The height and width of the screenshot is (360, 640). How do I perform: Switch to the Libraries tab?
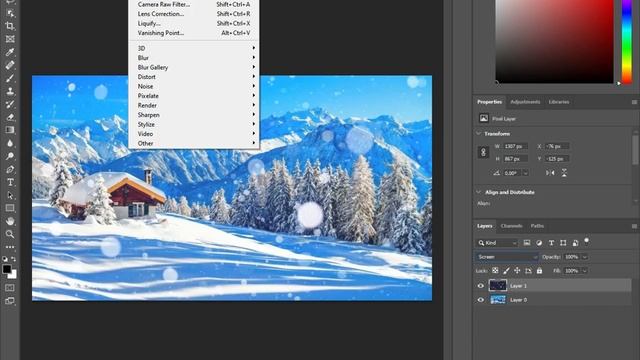click(x=559, y=102)
